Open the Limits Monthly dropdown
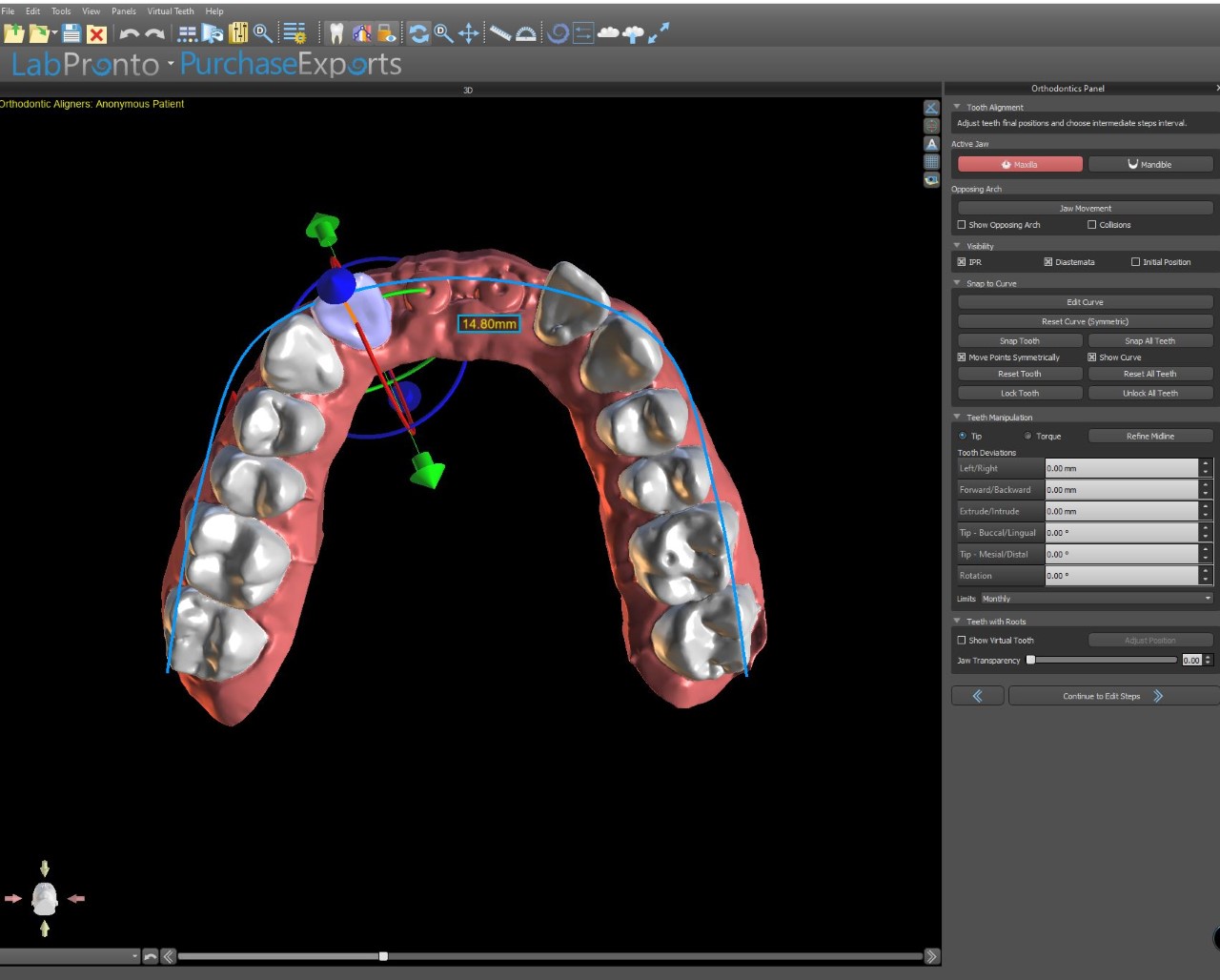 coord(1096,599)
